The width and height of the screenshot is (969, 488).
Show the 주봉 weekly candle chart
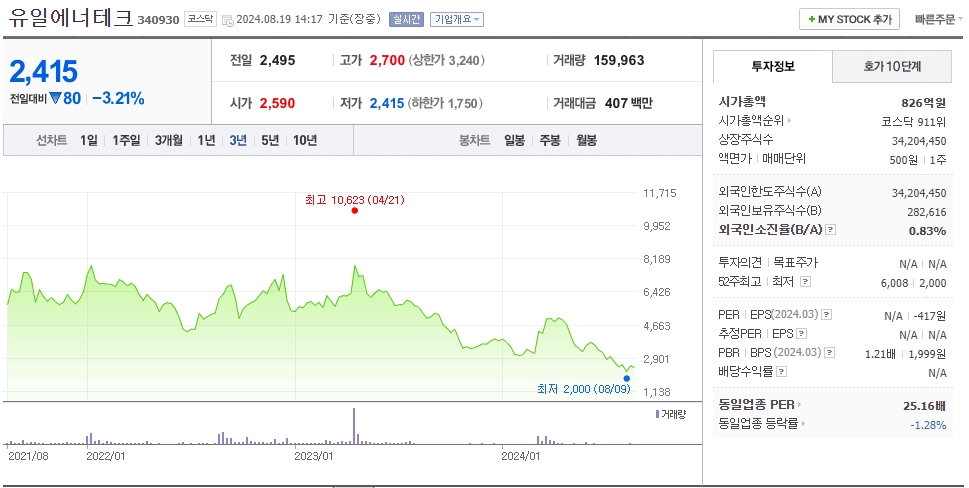[x=550, y=140]
